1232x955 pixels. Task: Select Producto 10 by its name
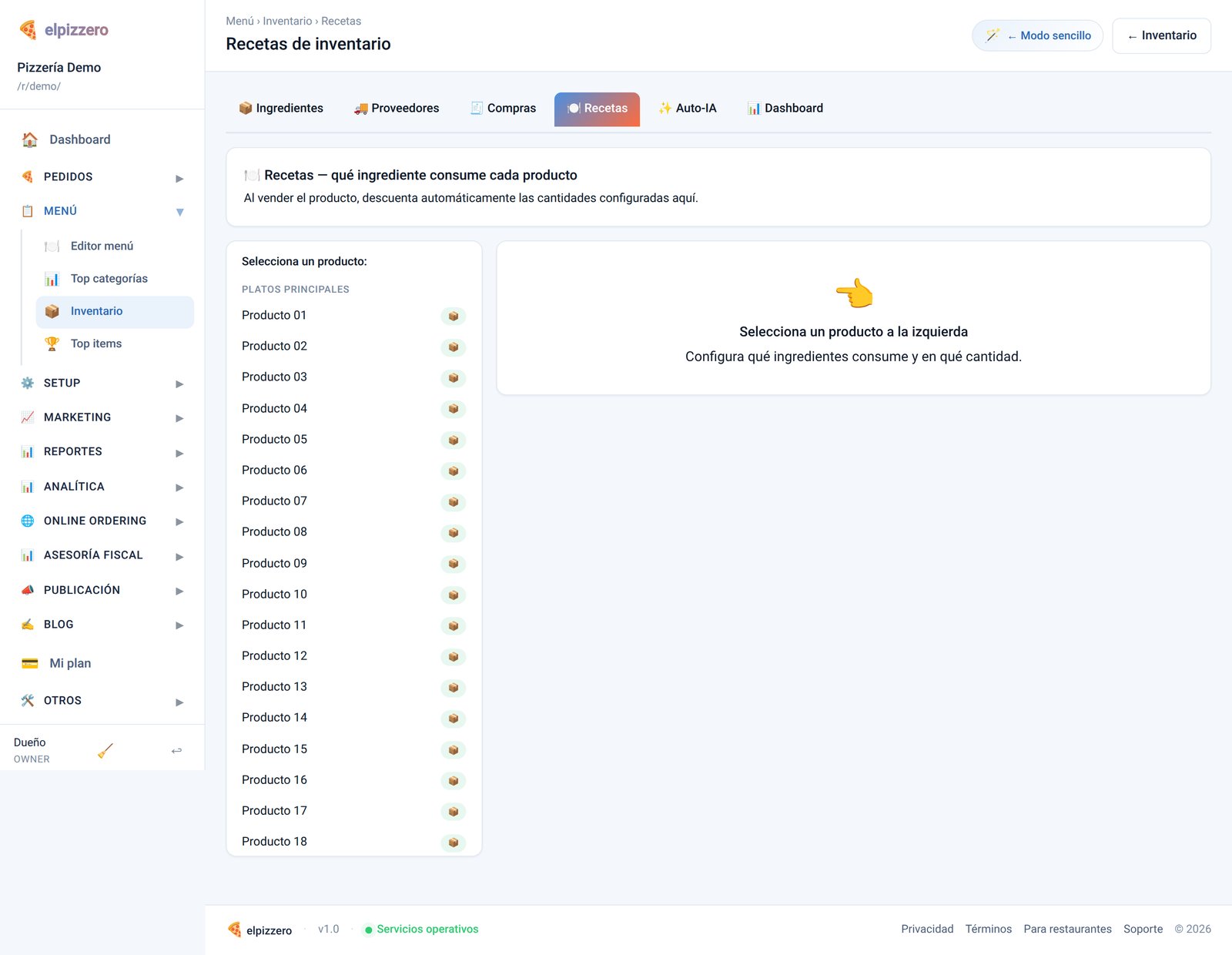[274, 595]
